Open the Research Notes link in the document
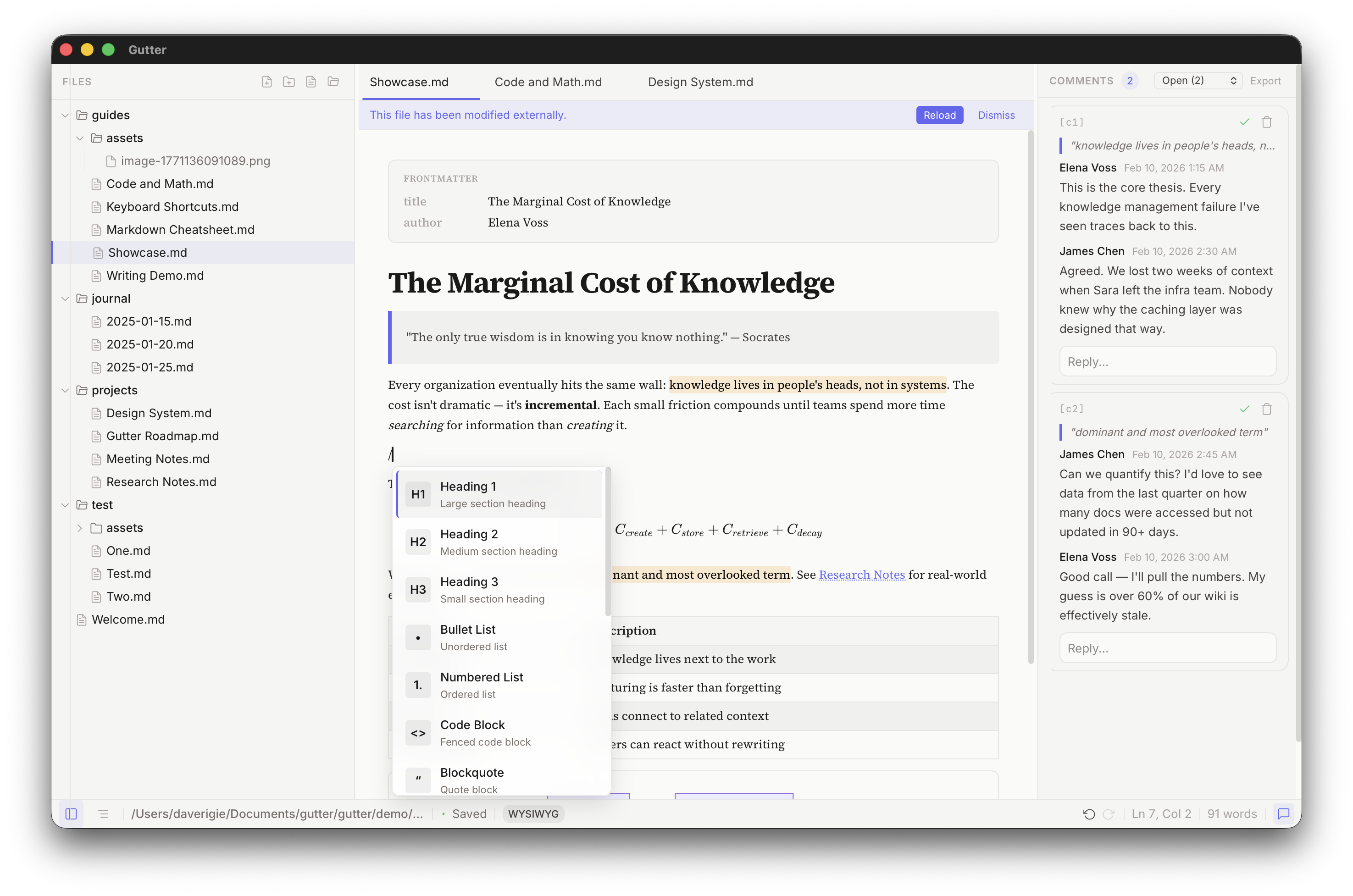This screenshot has height=896, width=1353. [x=862, y=574]
